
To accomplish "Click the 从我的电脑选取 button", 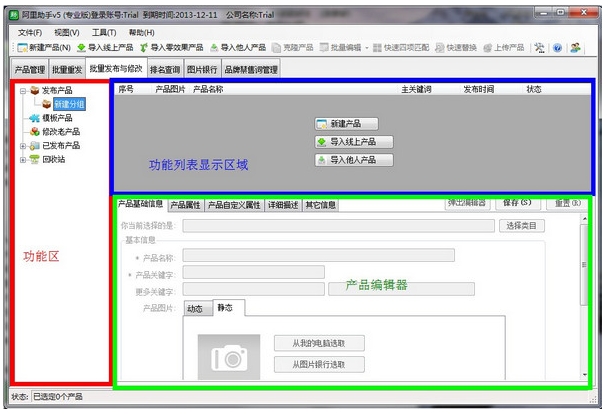I will click(x=319, y=343).
